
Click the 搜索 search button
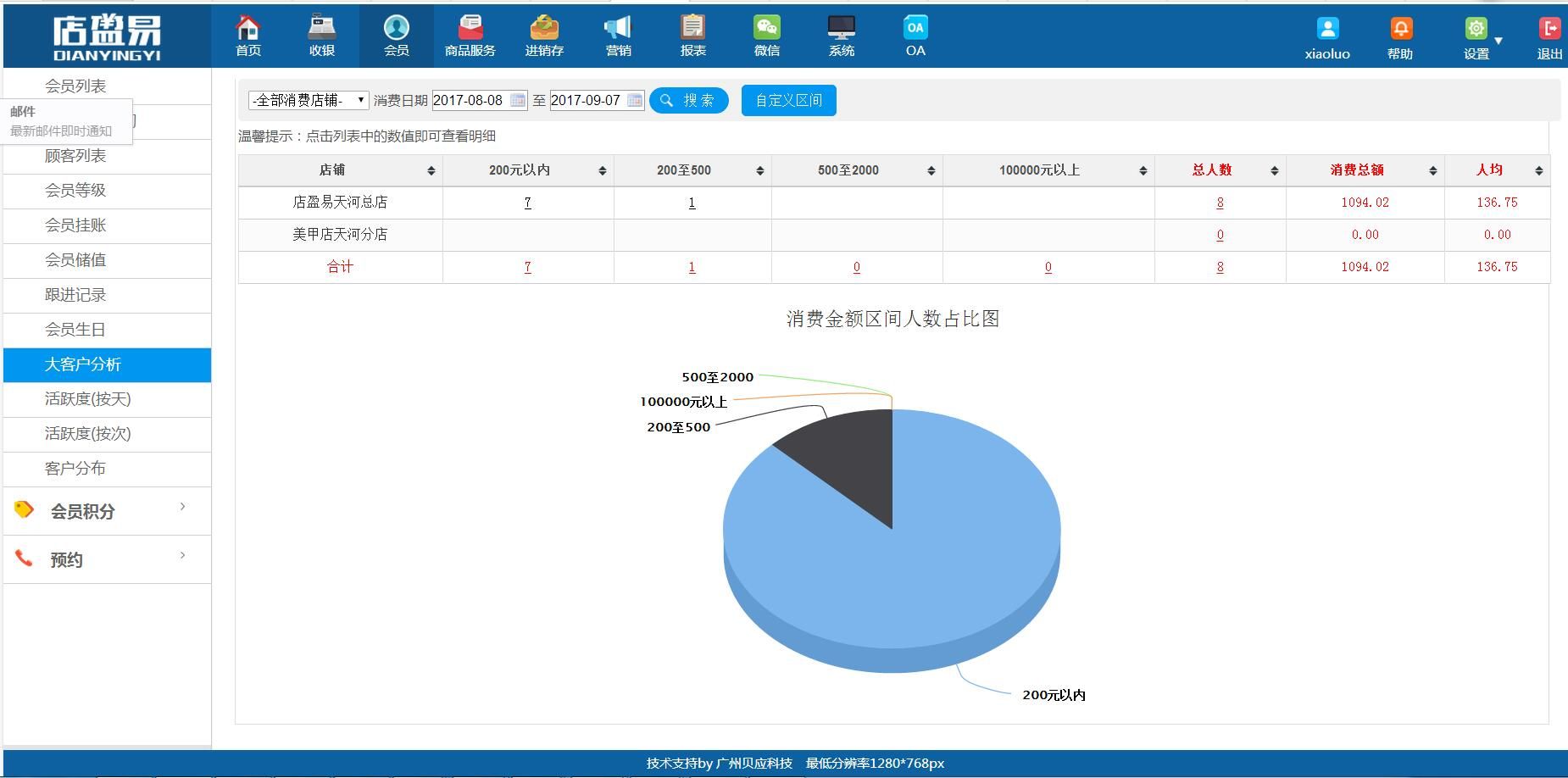pyautogui.click(x=689, y=100)
